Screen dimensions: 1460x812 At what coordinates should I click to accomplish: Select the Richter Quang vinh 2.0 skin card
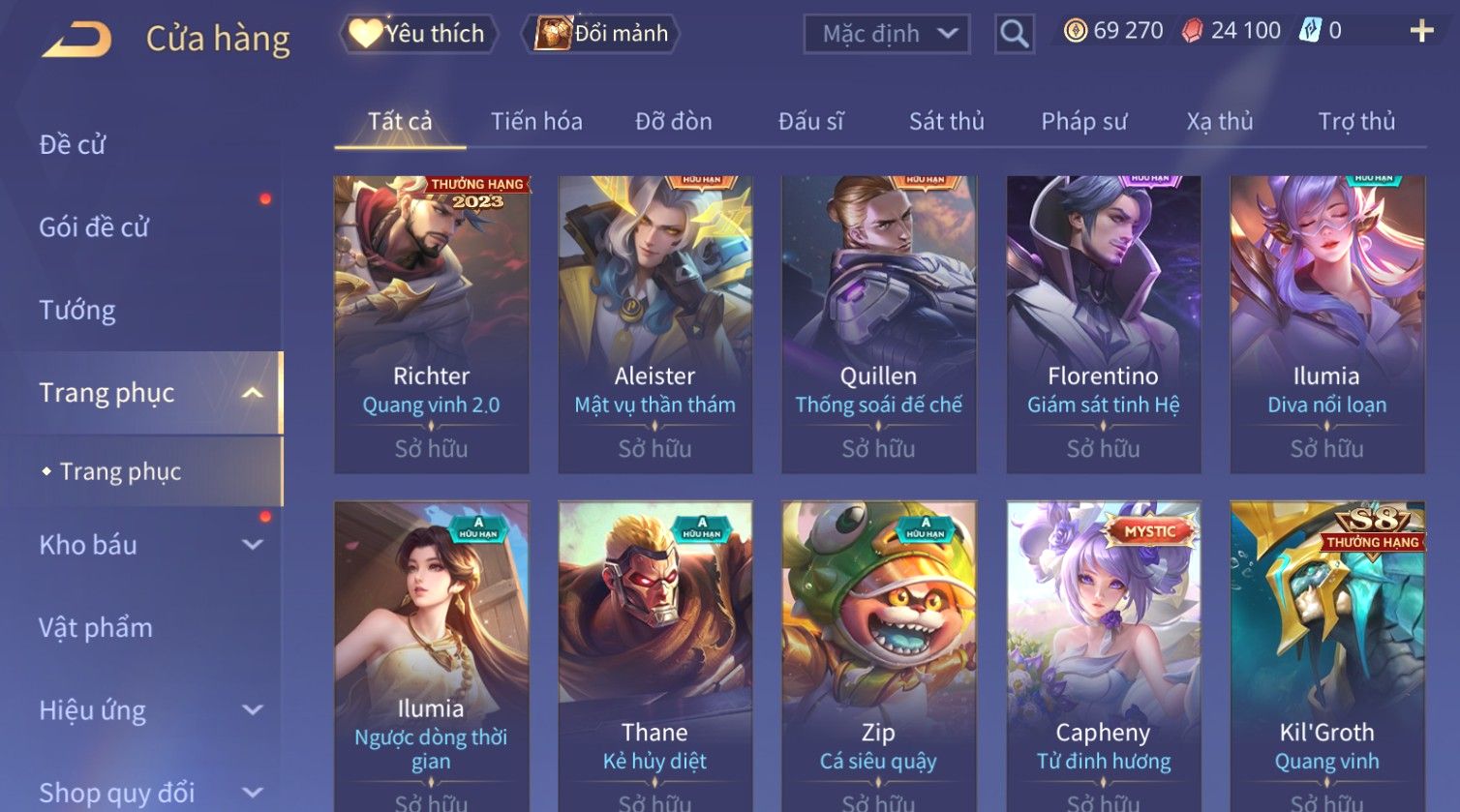(x=432, y=324)
